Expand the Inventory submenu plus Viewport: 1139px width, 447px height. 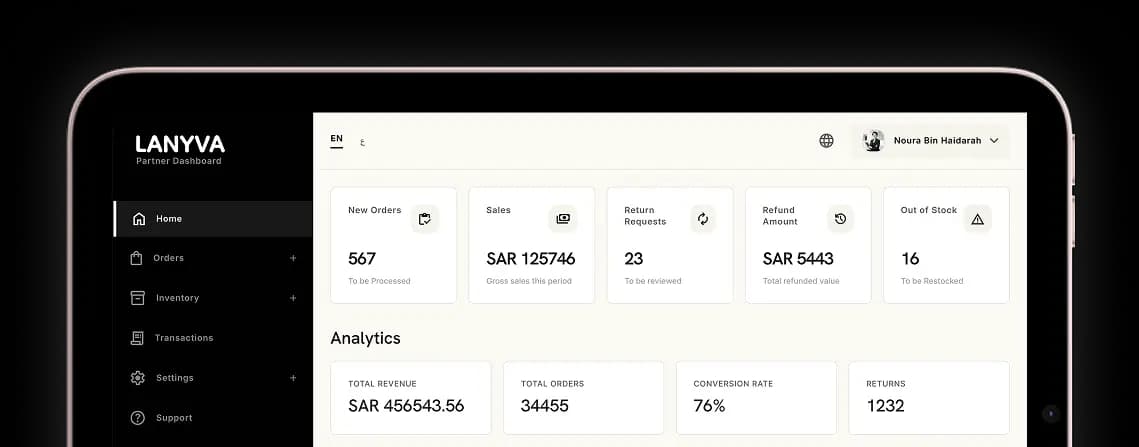293,298
